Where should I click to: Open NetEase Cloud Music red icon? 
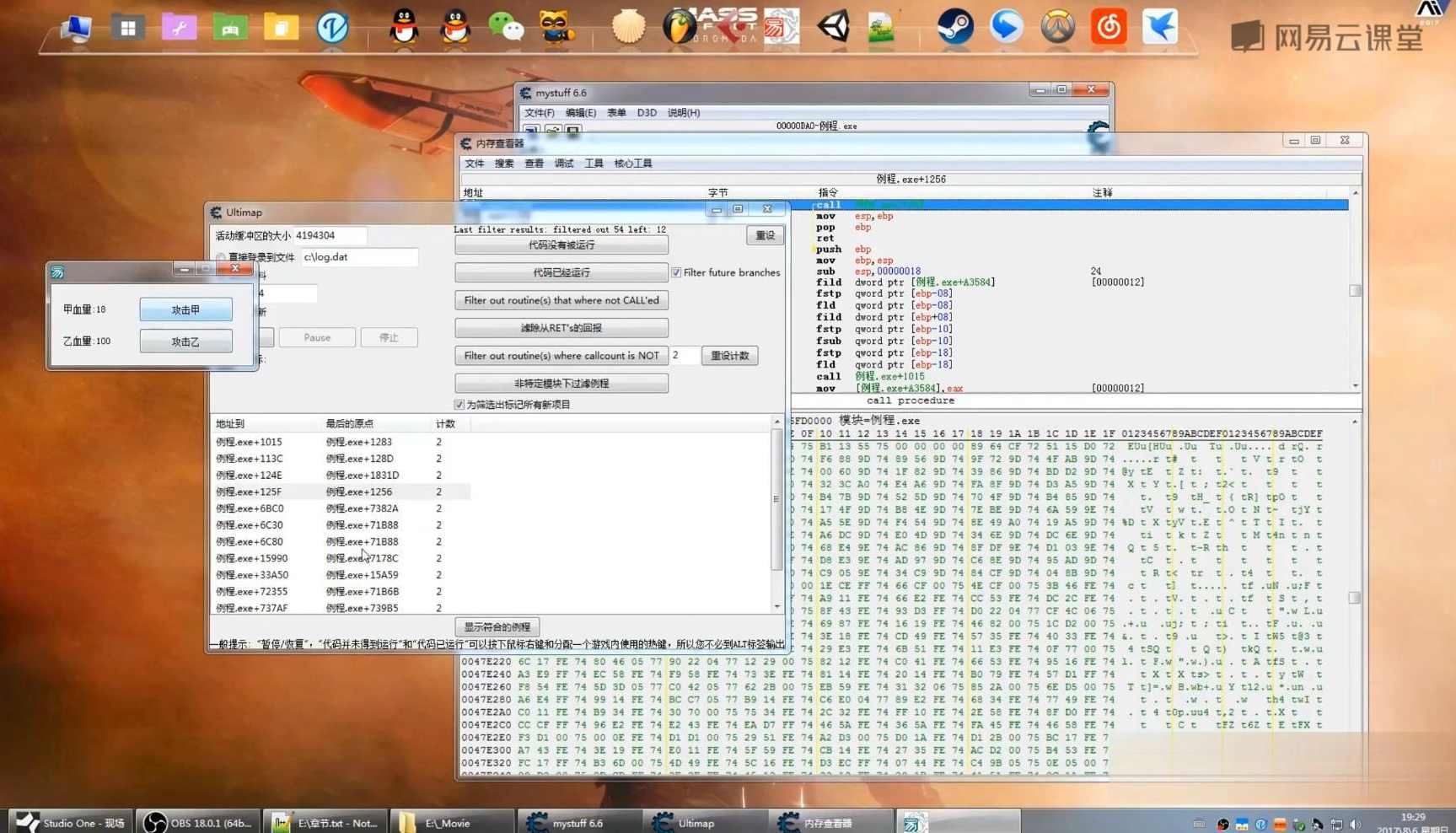point(1109,27)
